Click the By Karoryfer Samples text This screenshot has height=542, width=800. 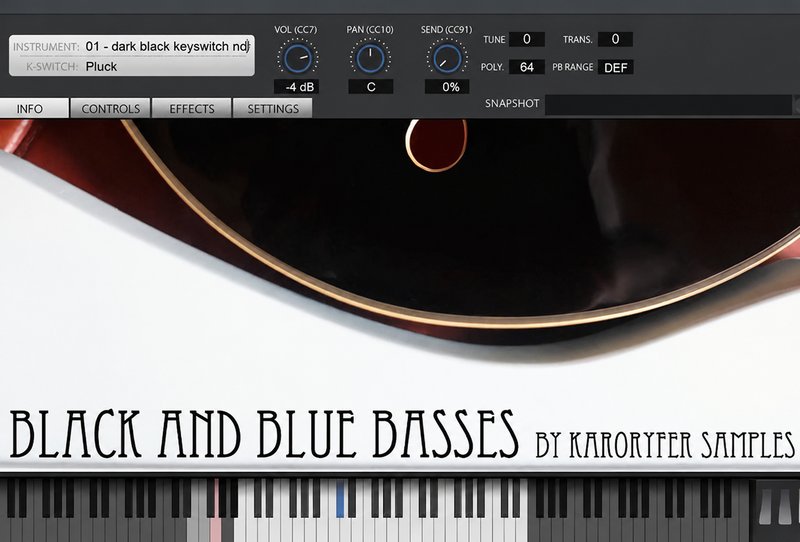pyautogui.click(x=665, y=445)
